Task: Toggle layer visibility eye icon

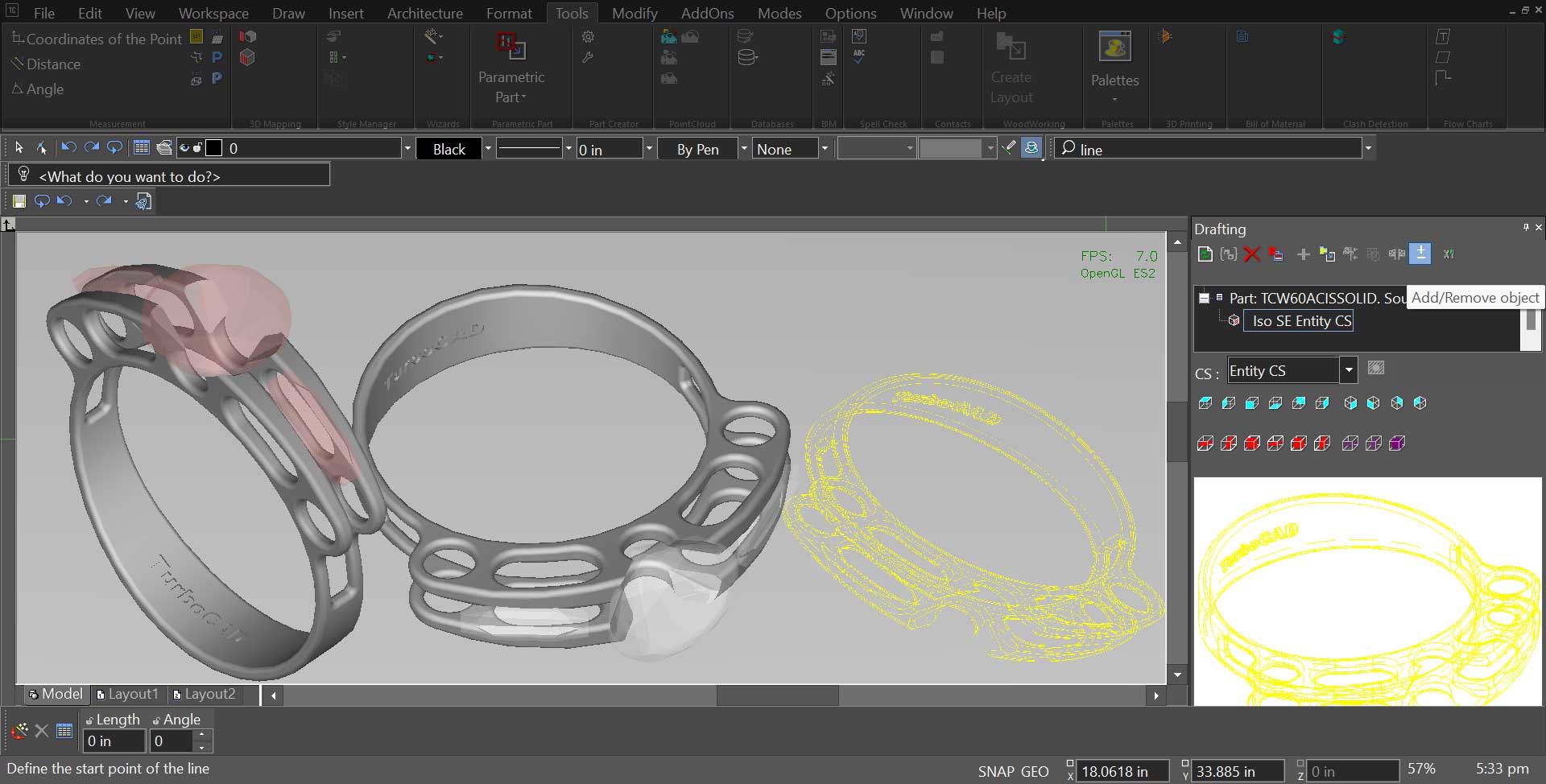Action: click(x=184, y=148)
